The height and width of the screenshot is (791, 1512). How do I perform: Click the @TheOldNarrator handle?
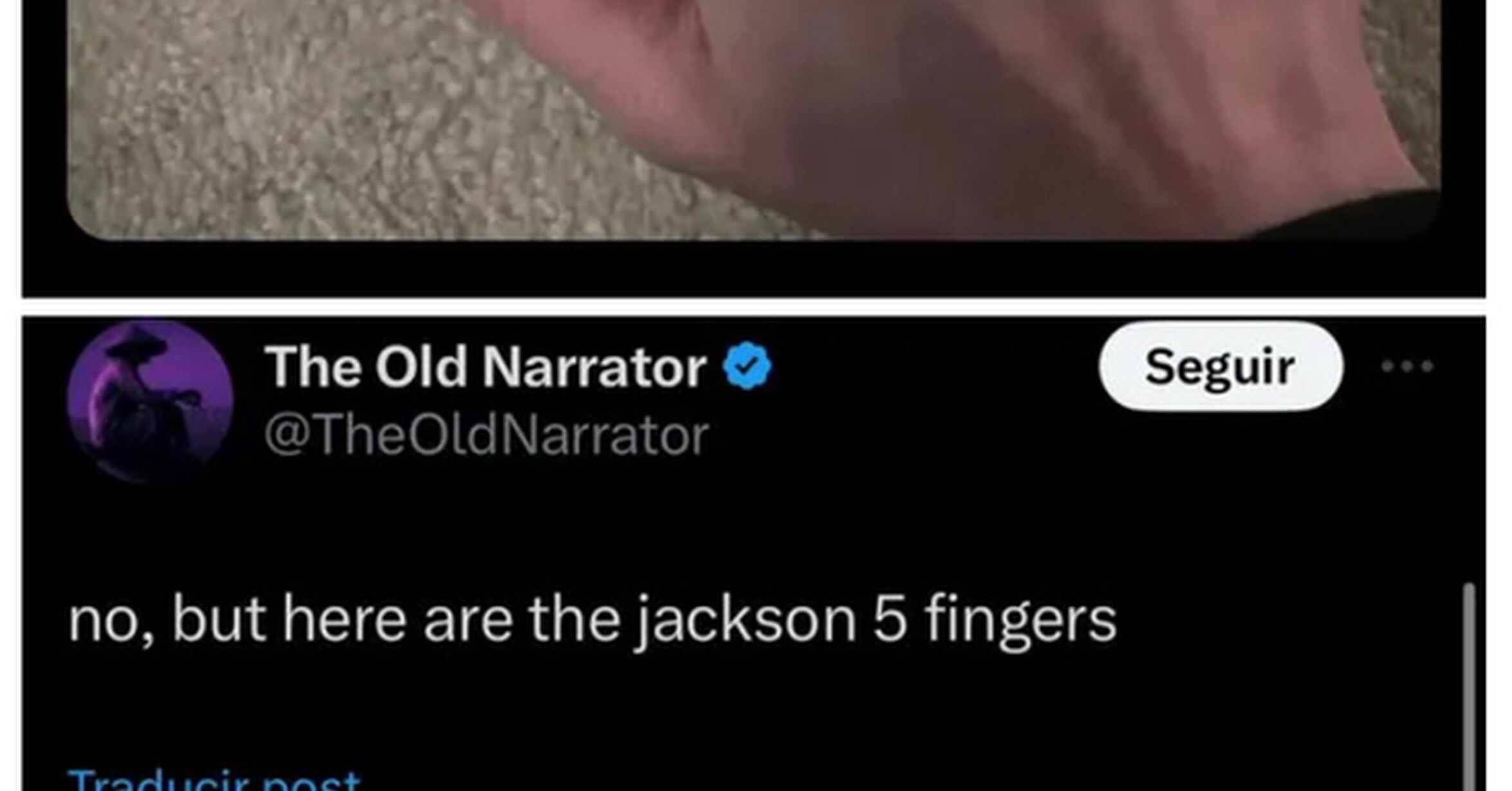486,436
